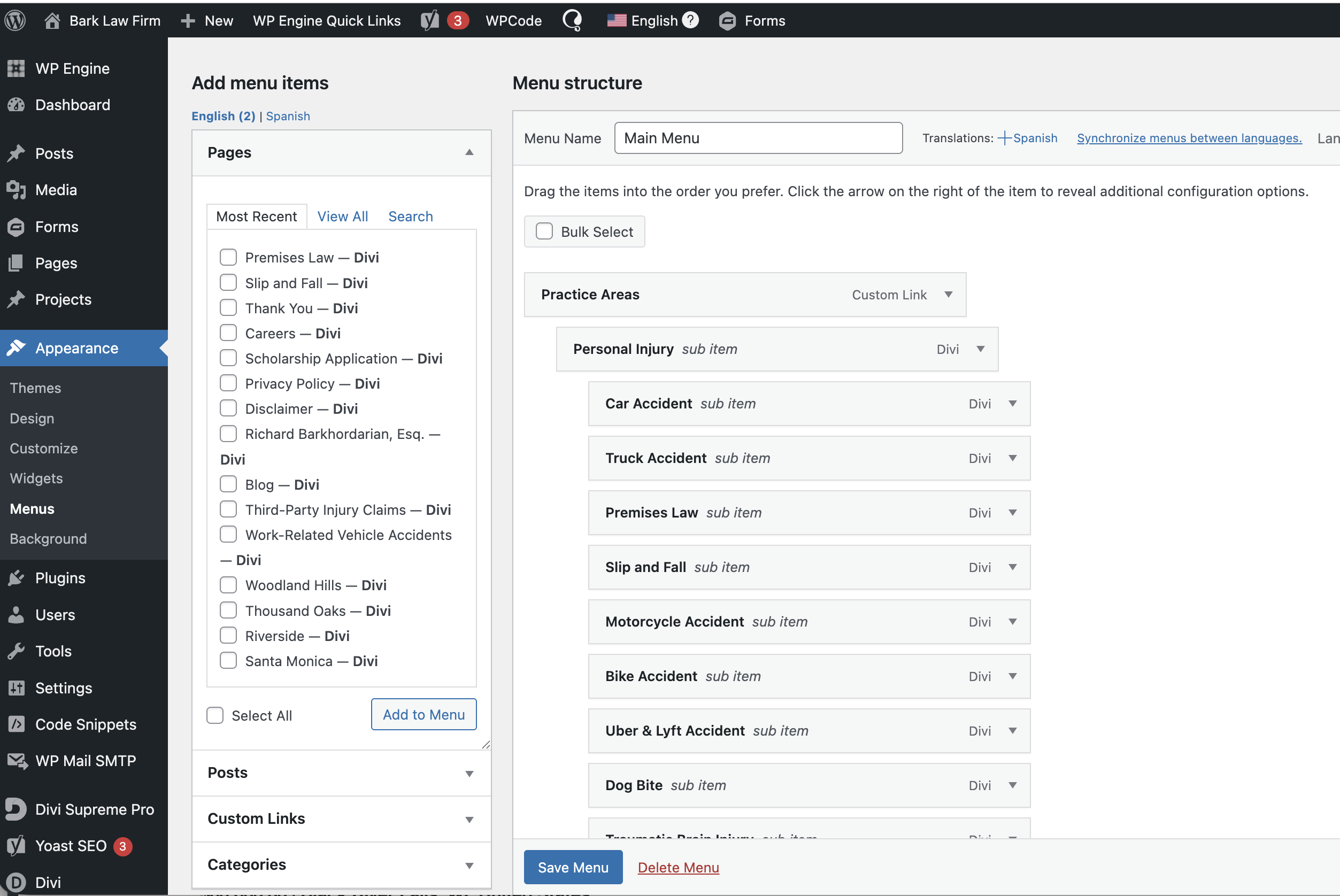Switch to the View All tab
1340x896 pixels.
[342, 217]
